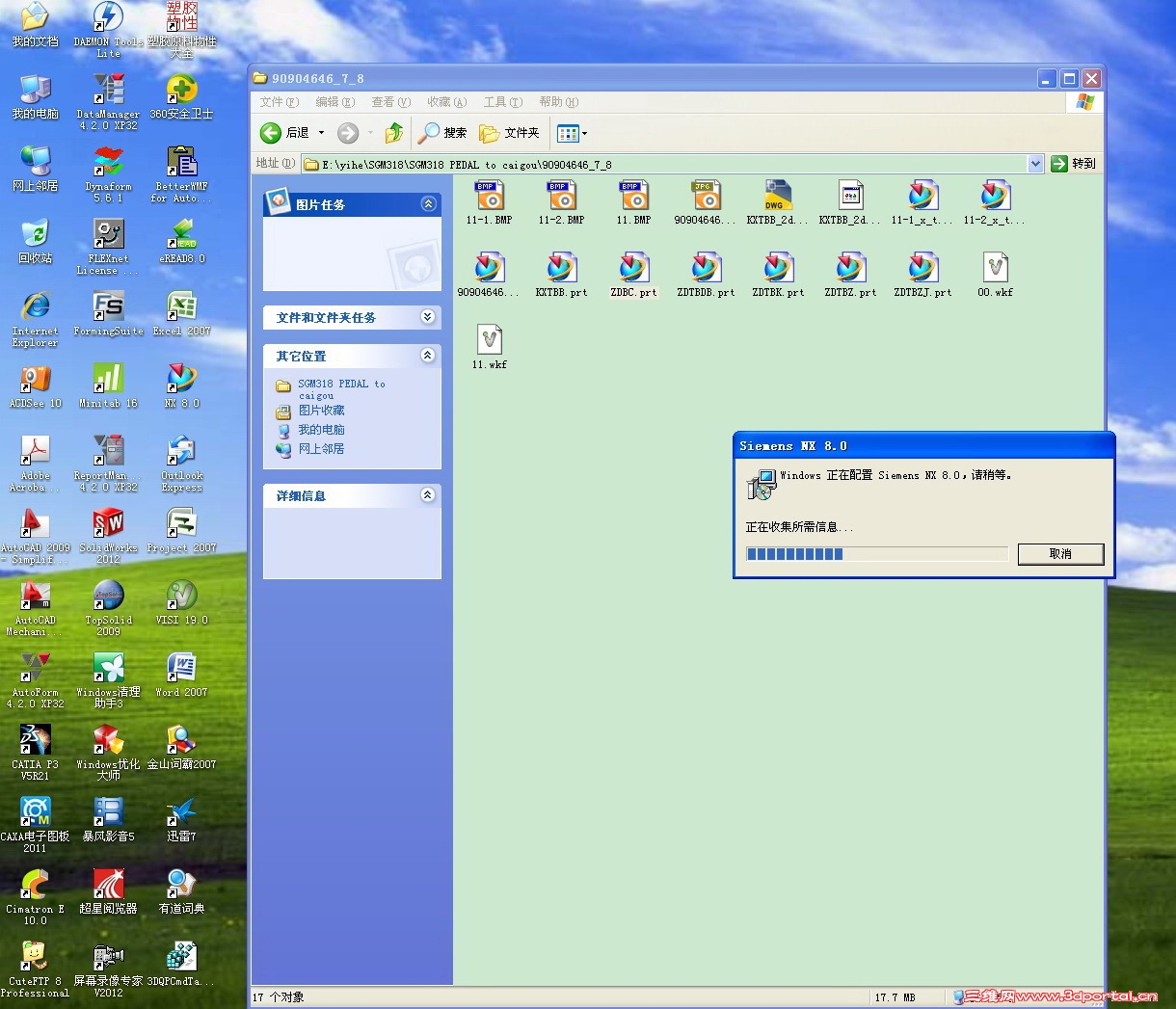
Task: Open the 文件 (File) menu
Action: (280, 102)
